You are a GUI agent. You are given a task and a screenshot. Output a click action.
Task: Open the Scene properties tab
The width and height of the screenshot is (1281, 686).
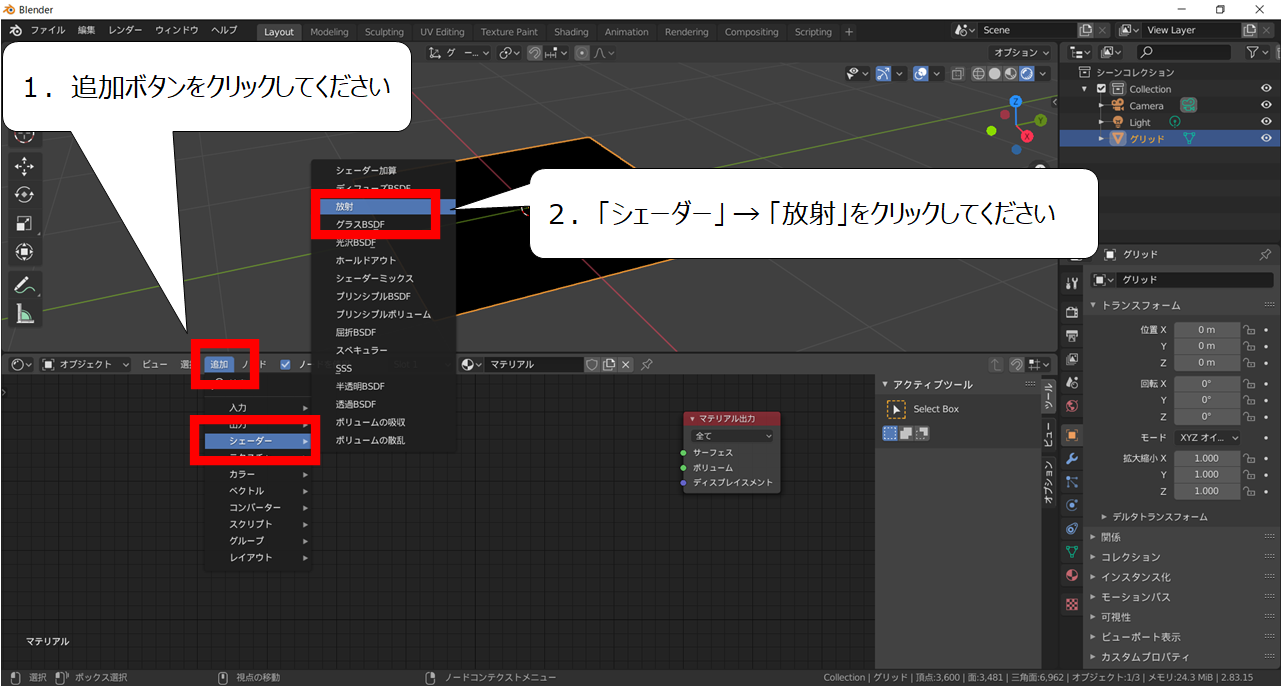1071,383
